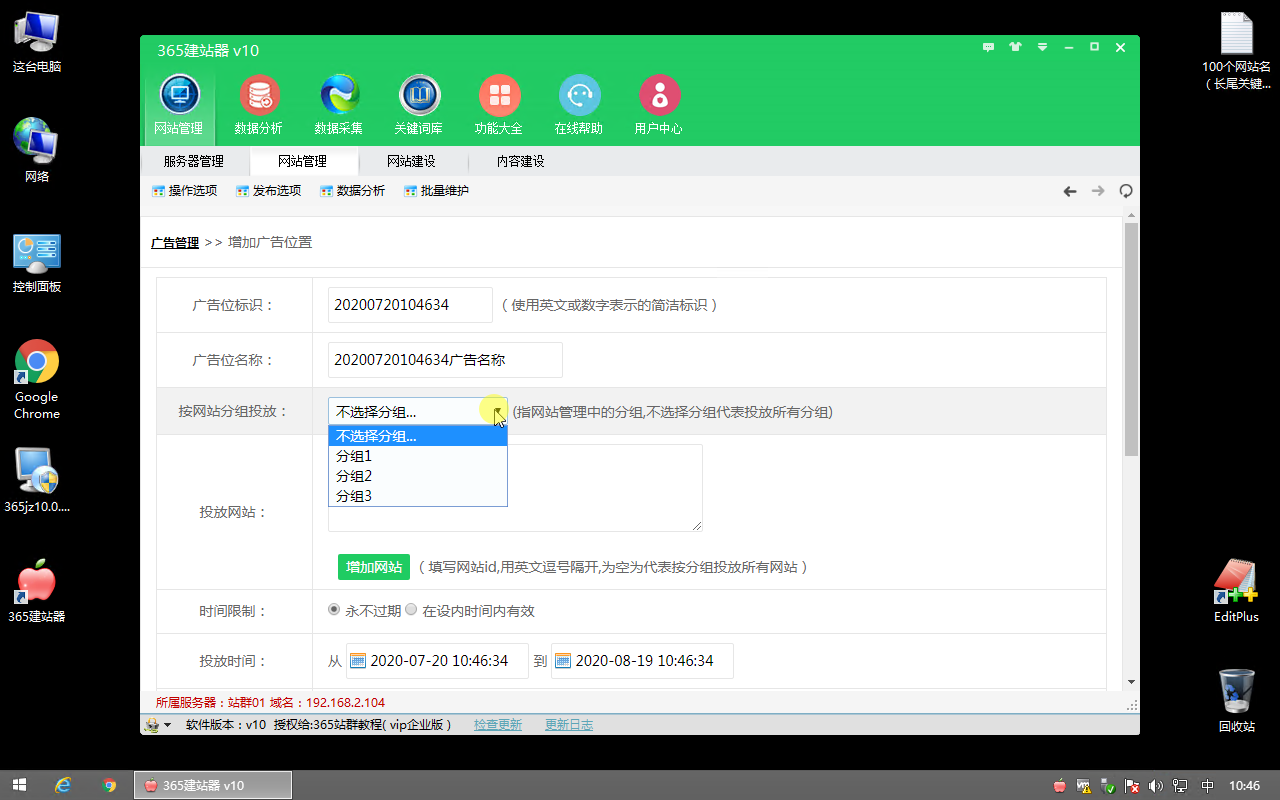The image size is (1280, 800).
Task: Open the 数据采集 main toolbar icon
Action: pyautogui.click(x=339, y=104)
